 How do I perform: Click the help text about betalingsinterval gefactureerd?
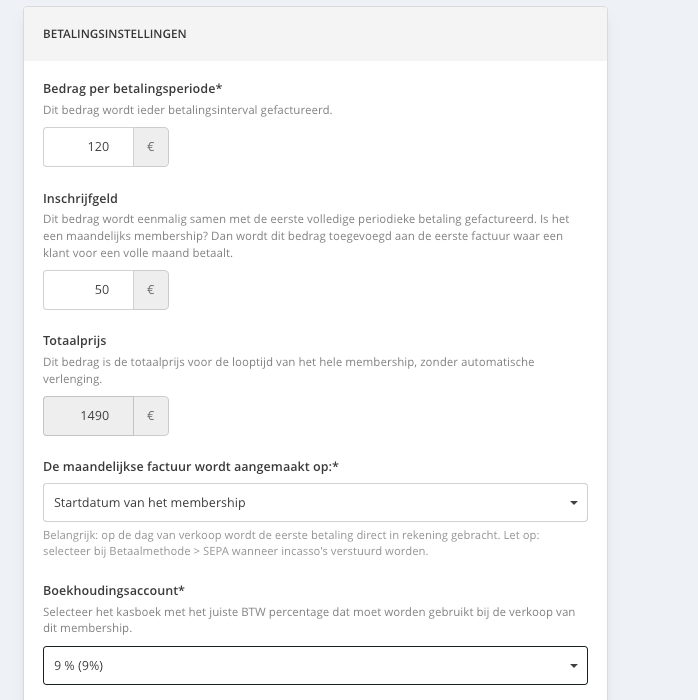pyautogui.click(x=187, y=110)
